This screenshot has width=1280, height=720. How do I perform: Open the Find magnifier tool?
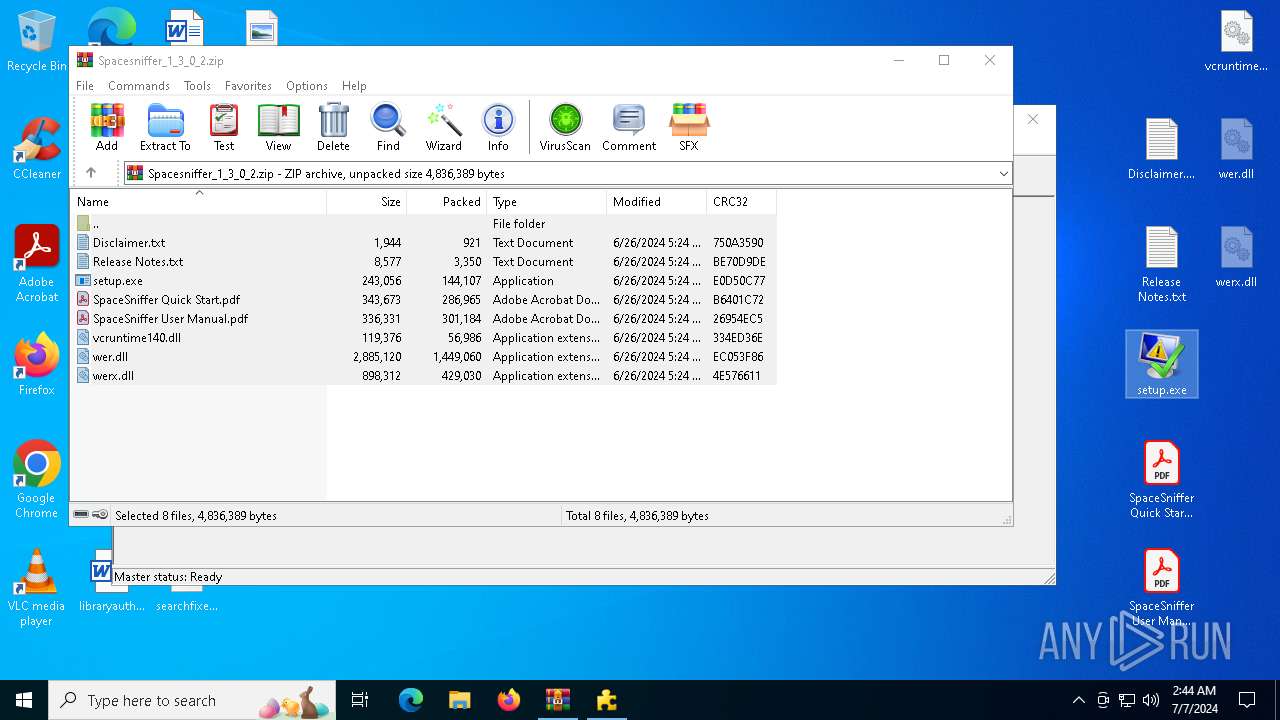pos(388,127)
